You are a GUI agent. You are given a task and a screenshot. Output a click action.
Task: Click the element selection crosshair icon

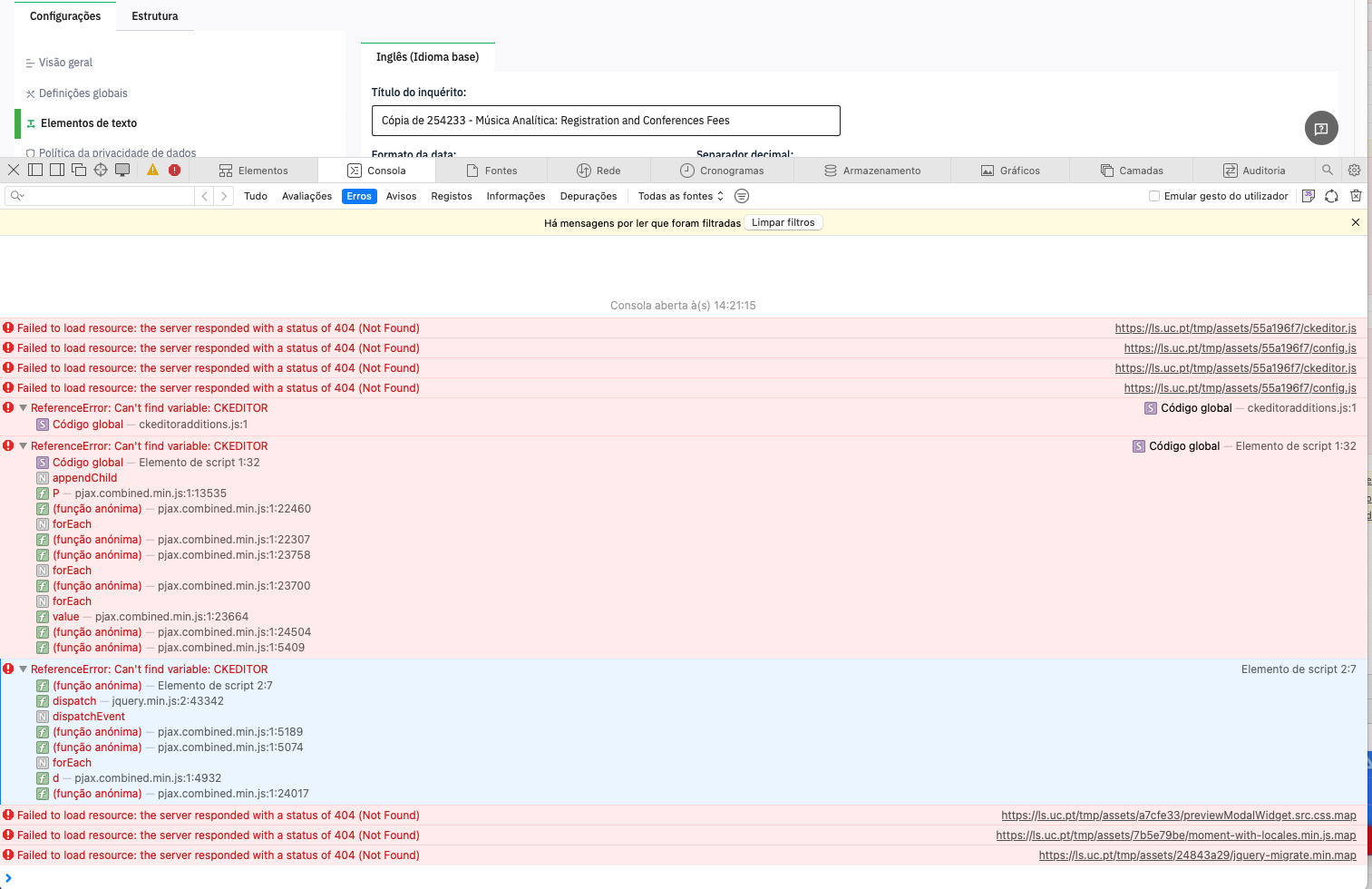click(x=101, y=170)
